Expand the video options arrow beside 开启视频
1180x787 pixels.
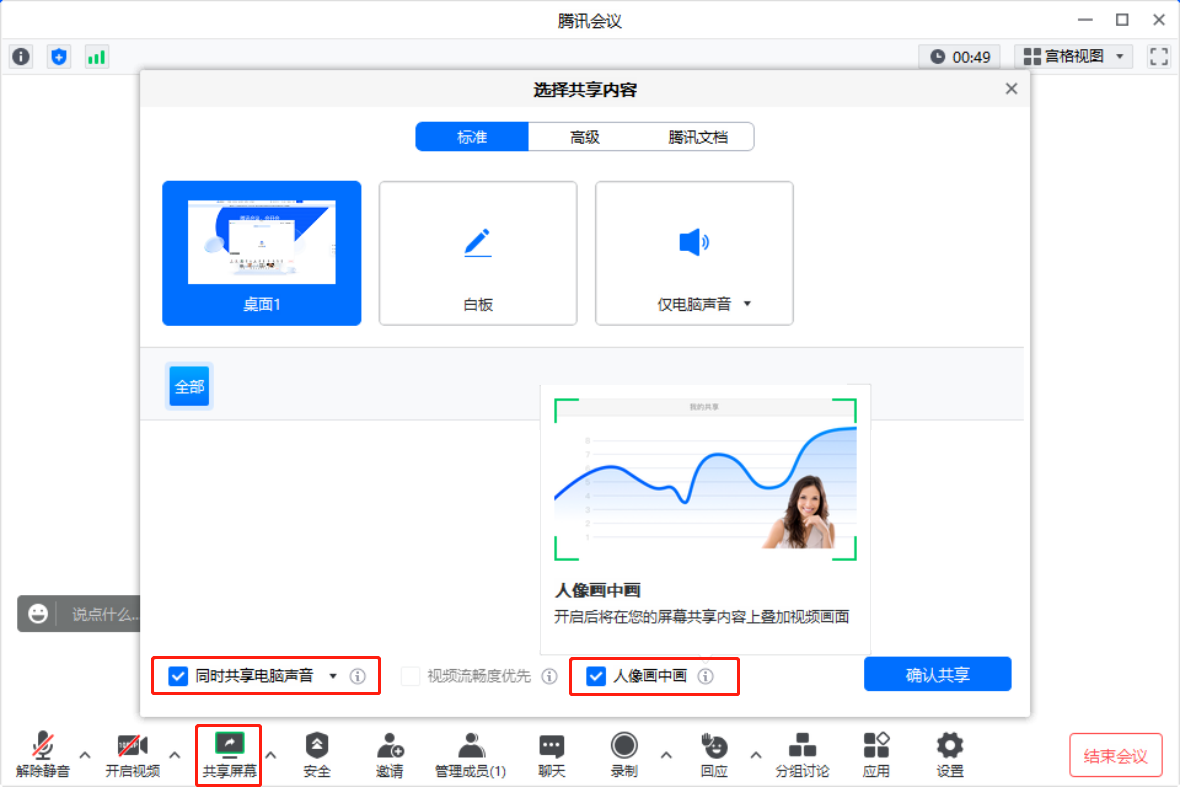[x=175, y=755]
